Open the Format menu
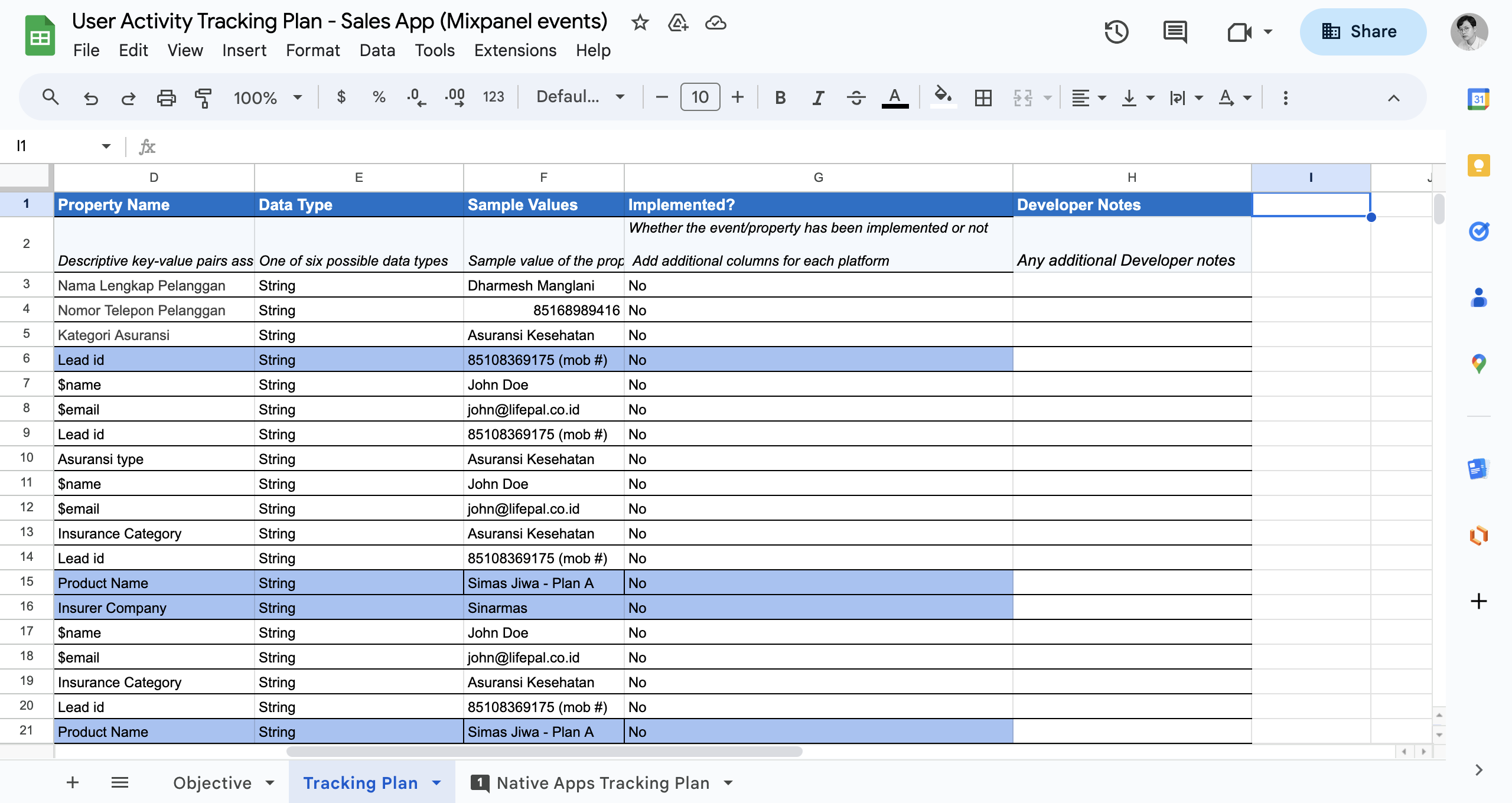The image size is (1512, 803). click(312, 51)
